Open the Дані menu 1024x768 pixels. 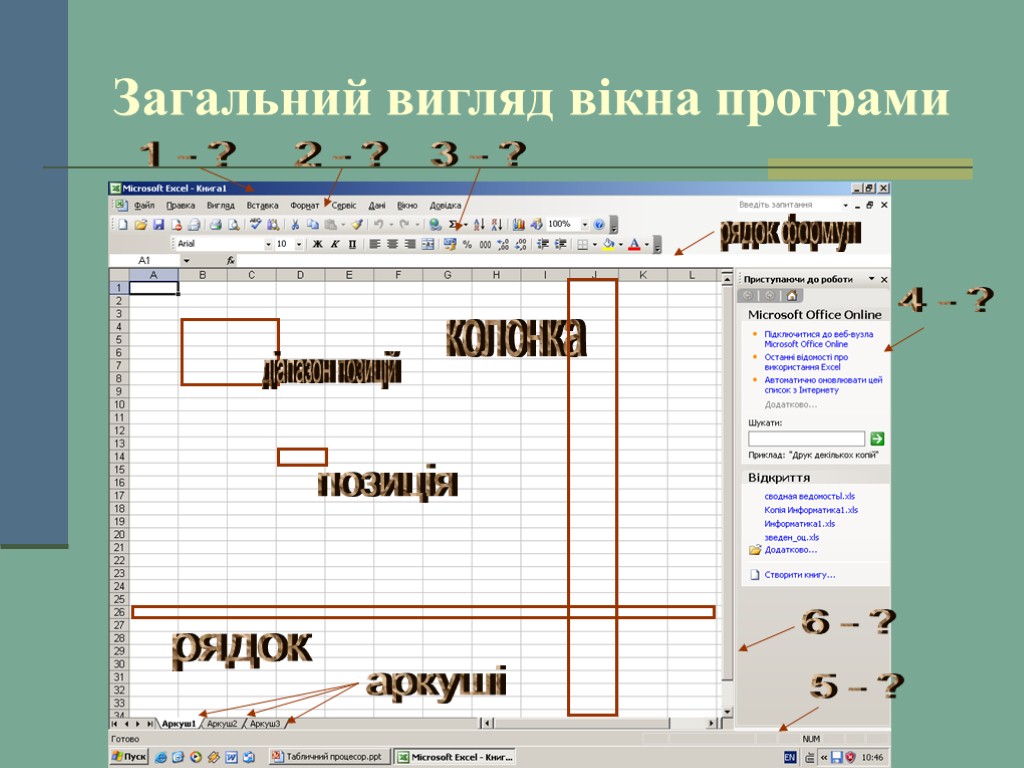[377, 206]
